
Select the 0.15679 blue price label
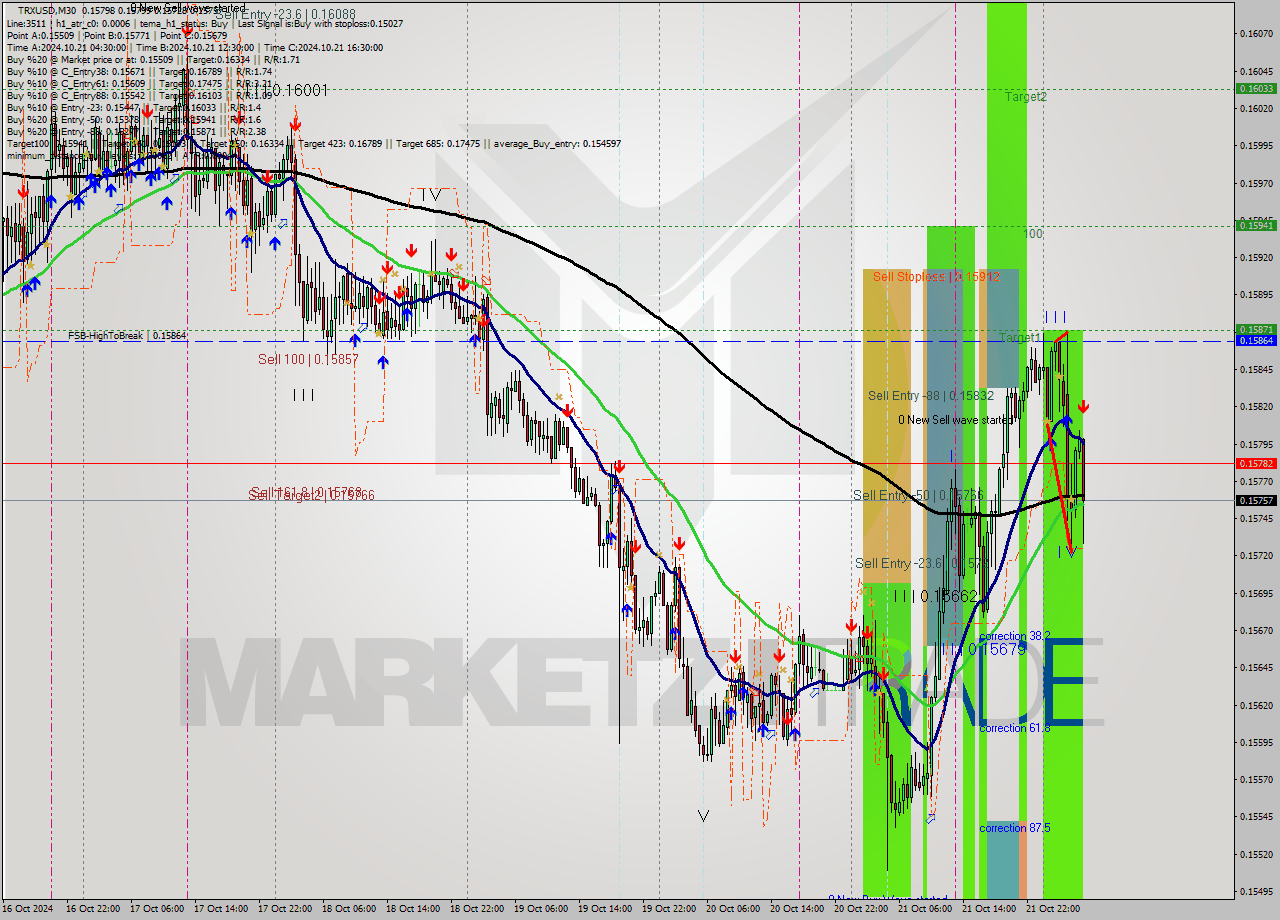coord(997,649)
